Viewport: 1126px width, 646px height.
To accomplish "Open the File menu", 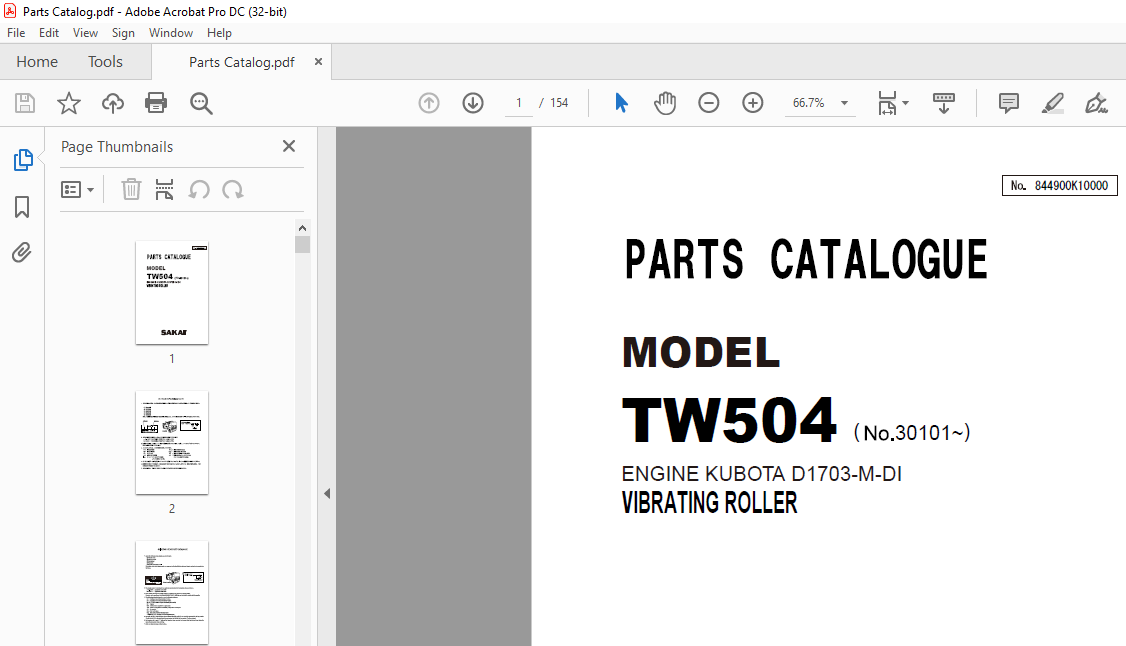I will point(16,33).
